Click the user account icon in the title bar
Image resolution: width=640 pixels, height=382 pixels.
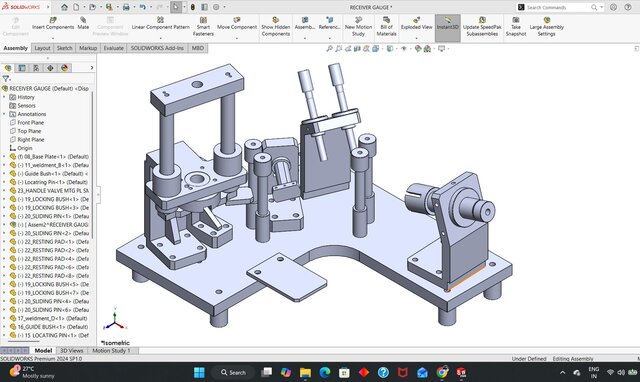[x=613, y=7]
